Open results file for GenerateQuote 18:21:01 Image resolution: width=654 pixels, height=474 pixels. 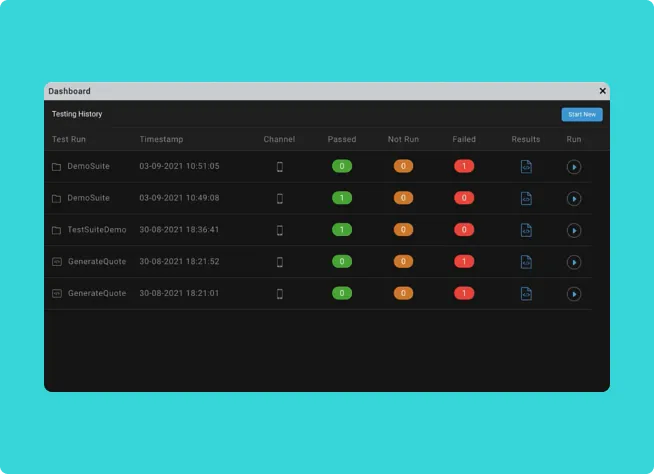coord(526,295)
